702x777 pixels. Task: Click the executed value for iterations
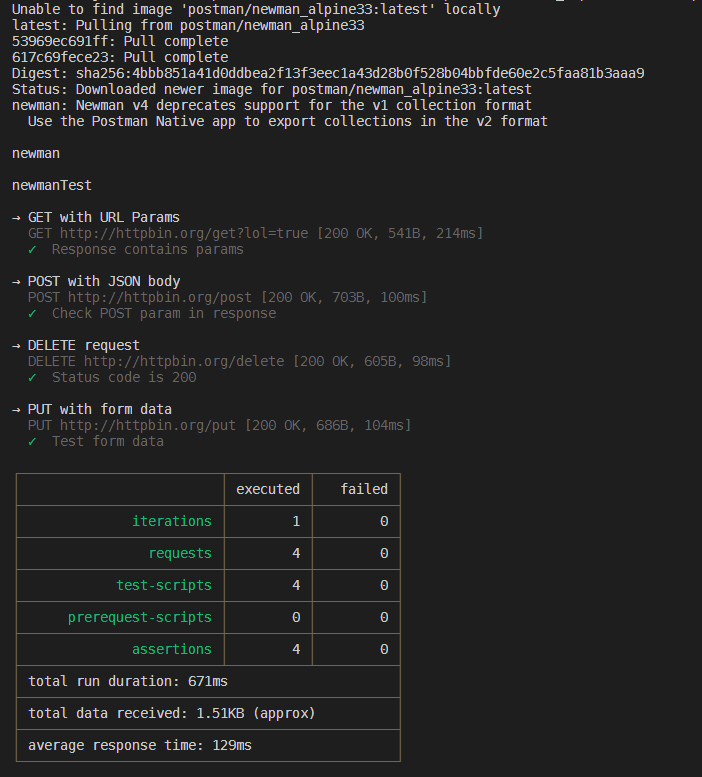[296, 521]
